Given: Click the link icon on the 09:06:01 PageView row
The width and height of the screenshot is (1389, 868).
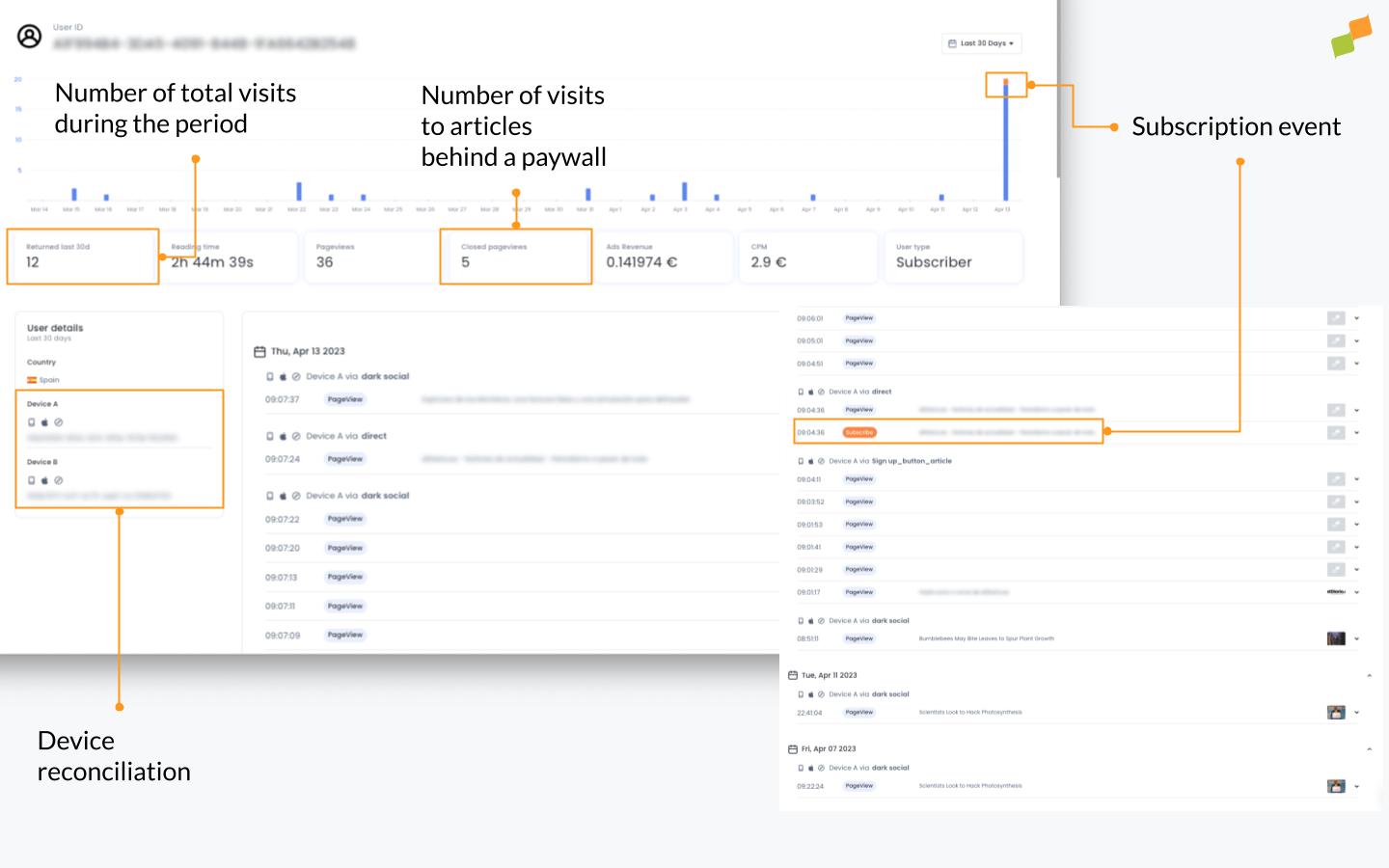Looking at the screenshot, I should pyautogui.click(x=1337, y=317).
